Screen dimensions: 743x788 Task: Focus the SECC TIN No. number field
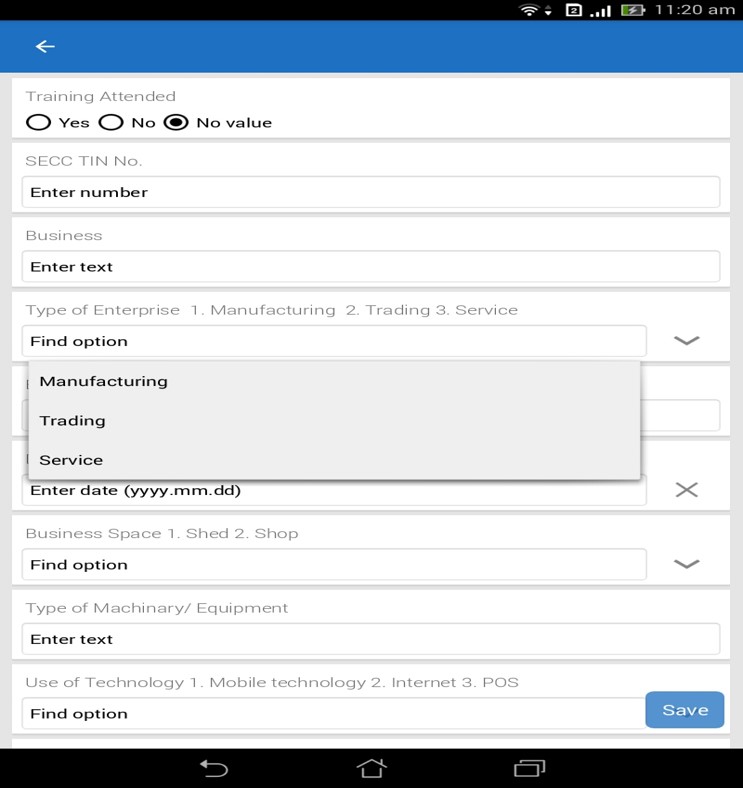[x=370, y=192]
